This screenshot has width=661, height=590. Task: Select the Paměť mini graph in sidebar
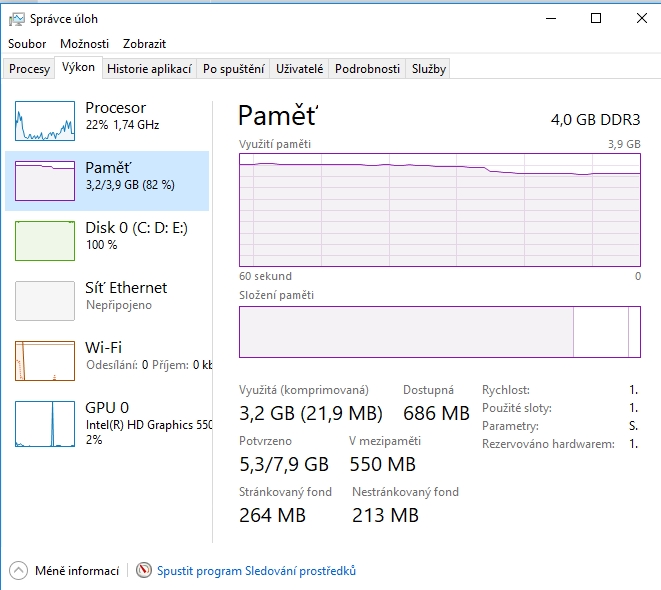[45, 181]
